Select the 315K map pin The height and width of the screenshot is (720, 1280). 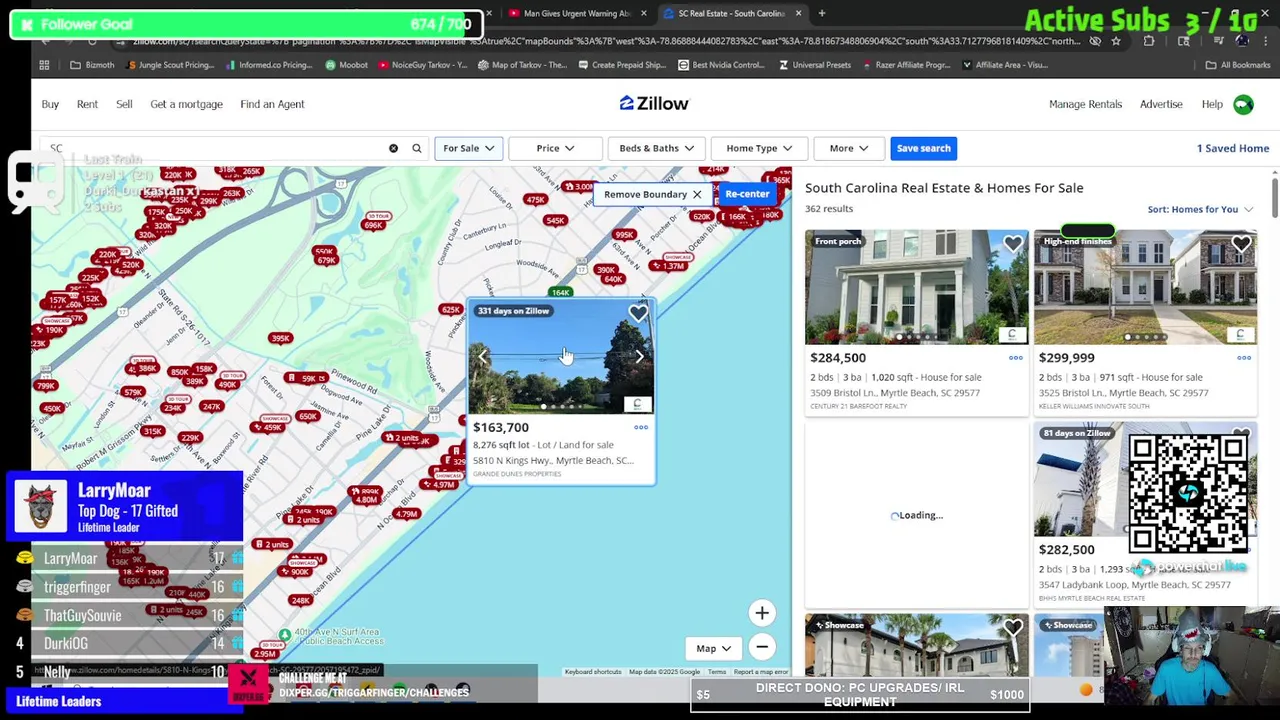(x=152, y=431)
